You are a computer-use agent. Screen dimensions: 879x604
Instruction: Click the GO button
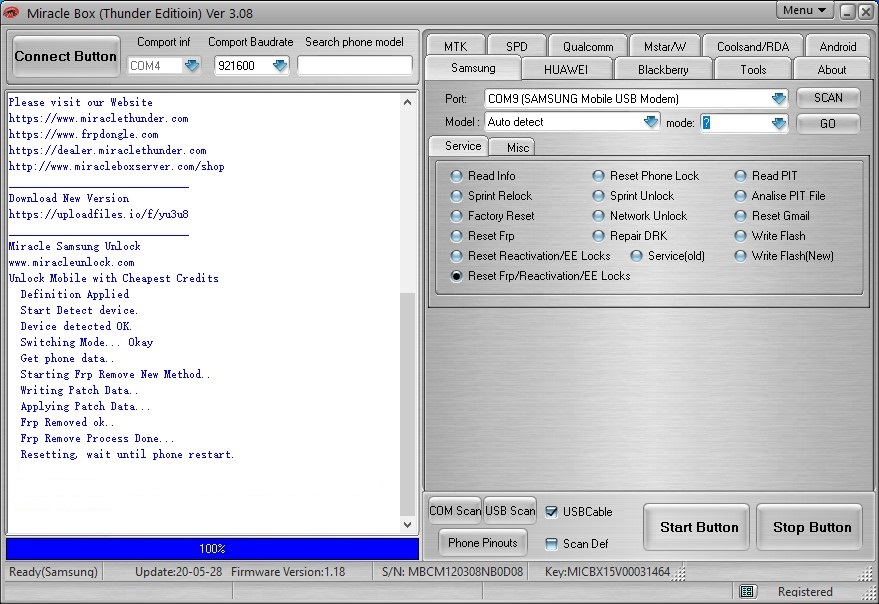click(828, 123)
